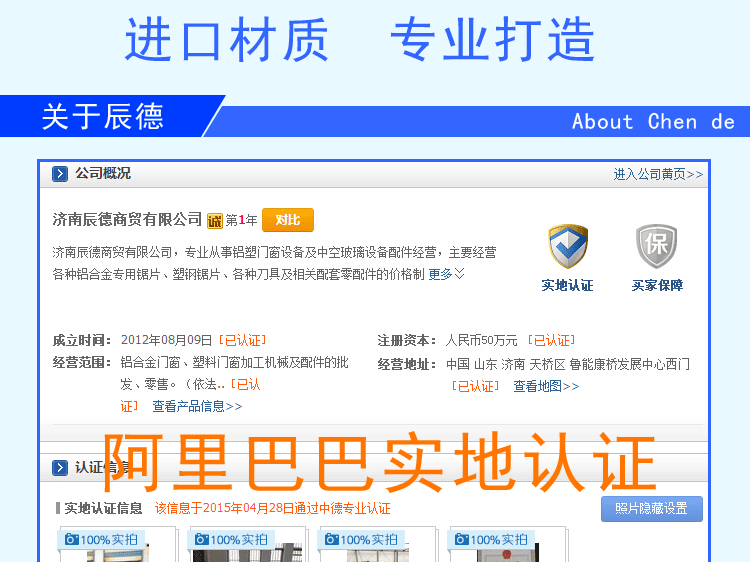This screenshot has width=750, height=562.
Task: Expand company description with 更多
Action: click(446, 274)
